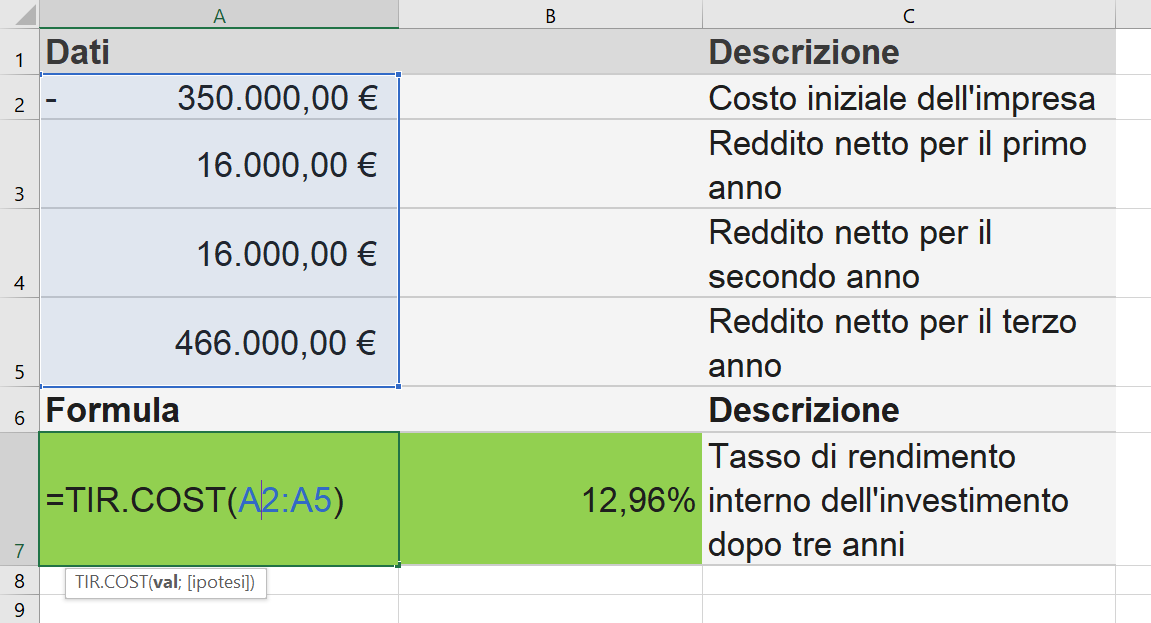Select the cell containing the TIR.COST formula
This screenshot has width=1151, height=623.
point(218,497)
